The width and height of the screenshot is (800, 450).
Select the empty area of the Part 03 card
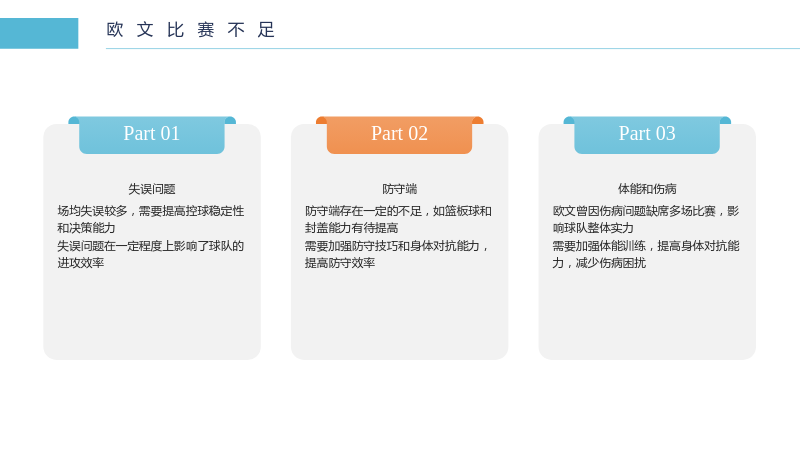pyautogui.click(x=647, y=314)
